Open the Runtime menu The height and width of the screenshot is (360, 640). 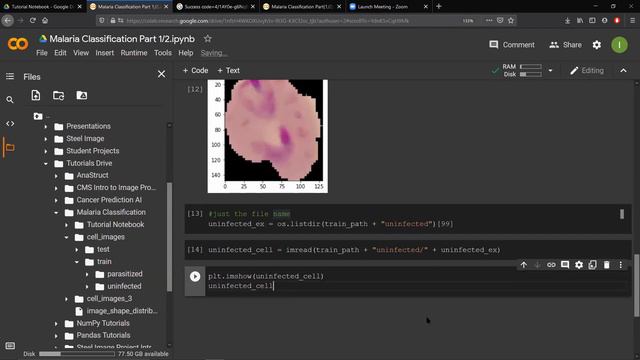[134, 53]
